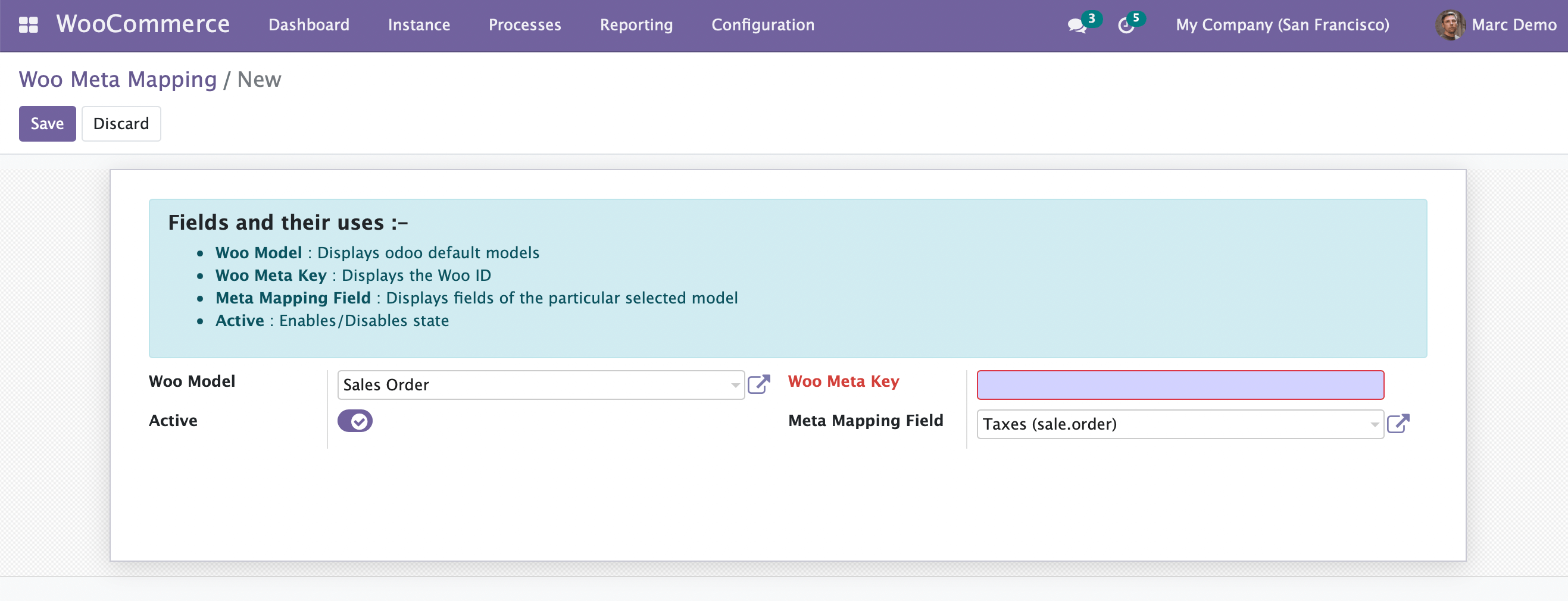
Task: Open external link for Meta Mapping Field
Action: pos(1398,423)
